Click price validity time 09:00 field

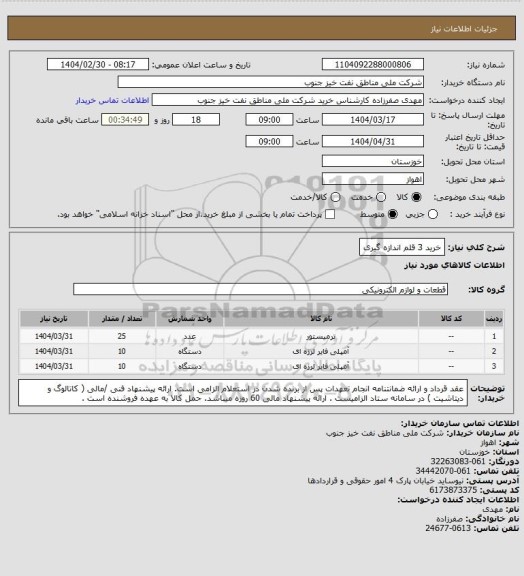coord(269,141)
